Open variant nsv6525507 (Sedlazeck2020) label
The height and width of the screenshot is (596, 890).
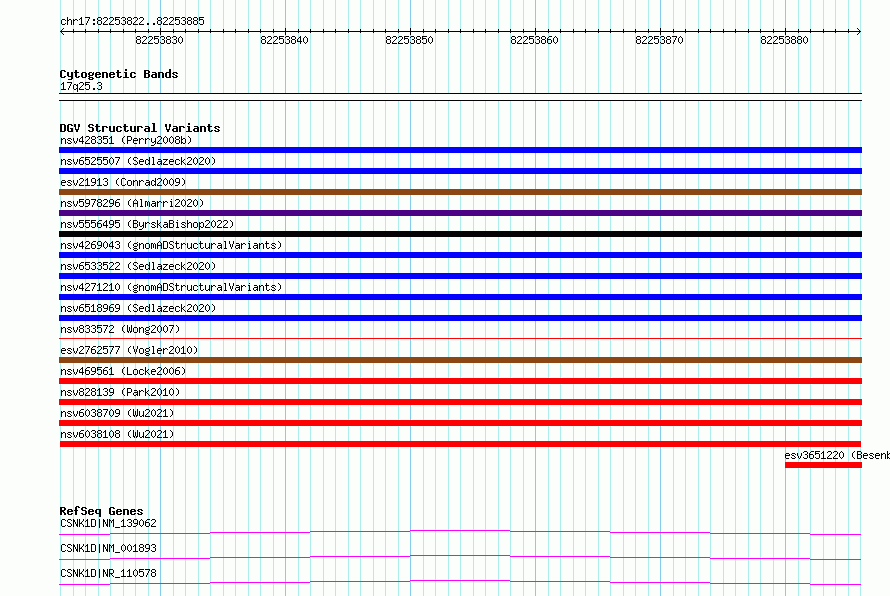pyautogui.click(x=138, y=161)
